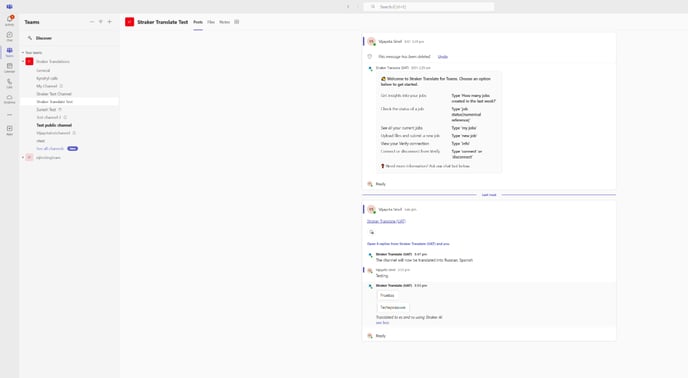Click the Straker Translate bot icon on welcome message
The height and width of the screenshot is (378, 688).
pyautogui.click(x=371, y=68)
